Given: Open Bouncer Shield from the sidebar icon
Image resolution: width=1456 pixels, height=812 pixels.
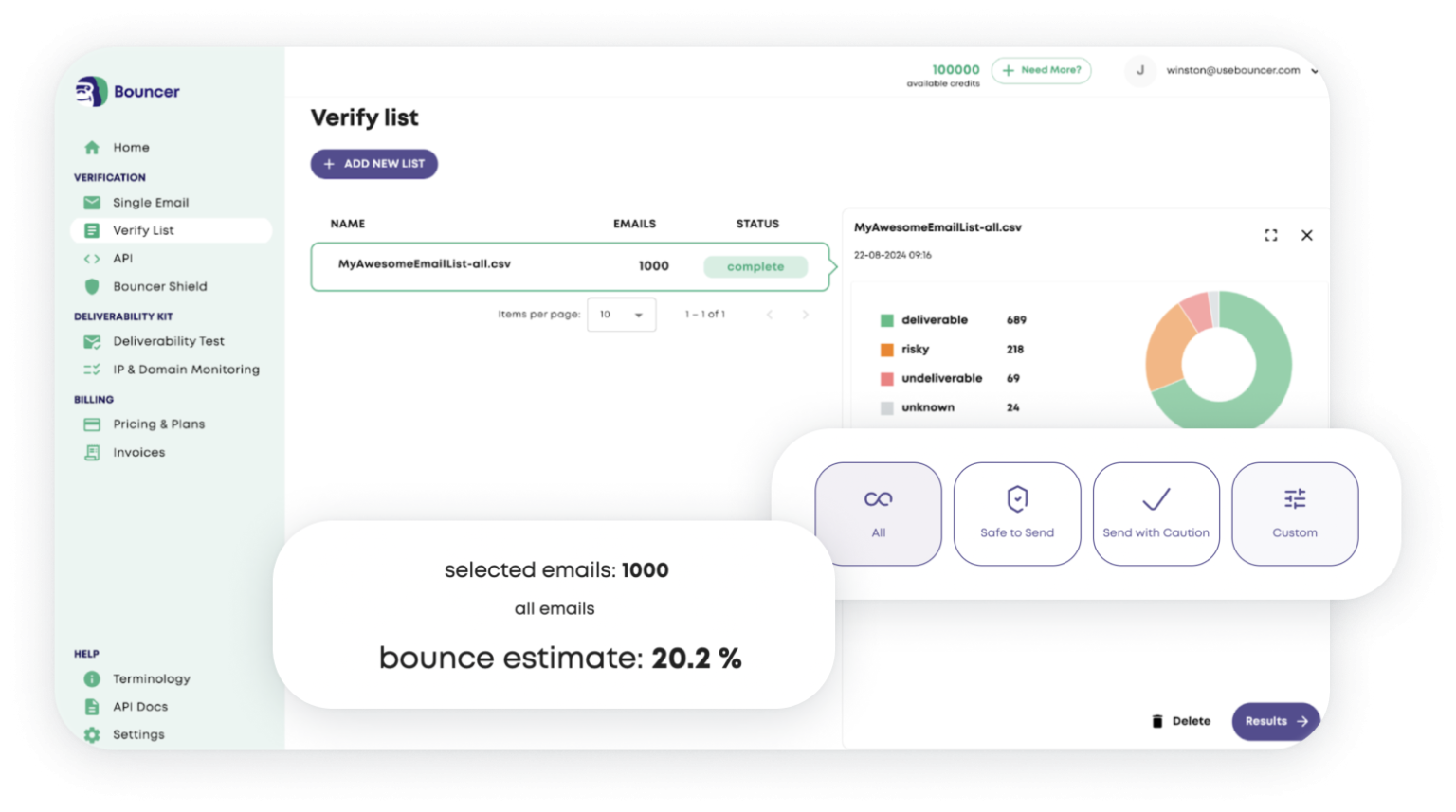Looking at the screenshot, I should click(92, 286).
